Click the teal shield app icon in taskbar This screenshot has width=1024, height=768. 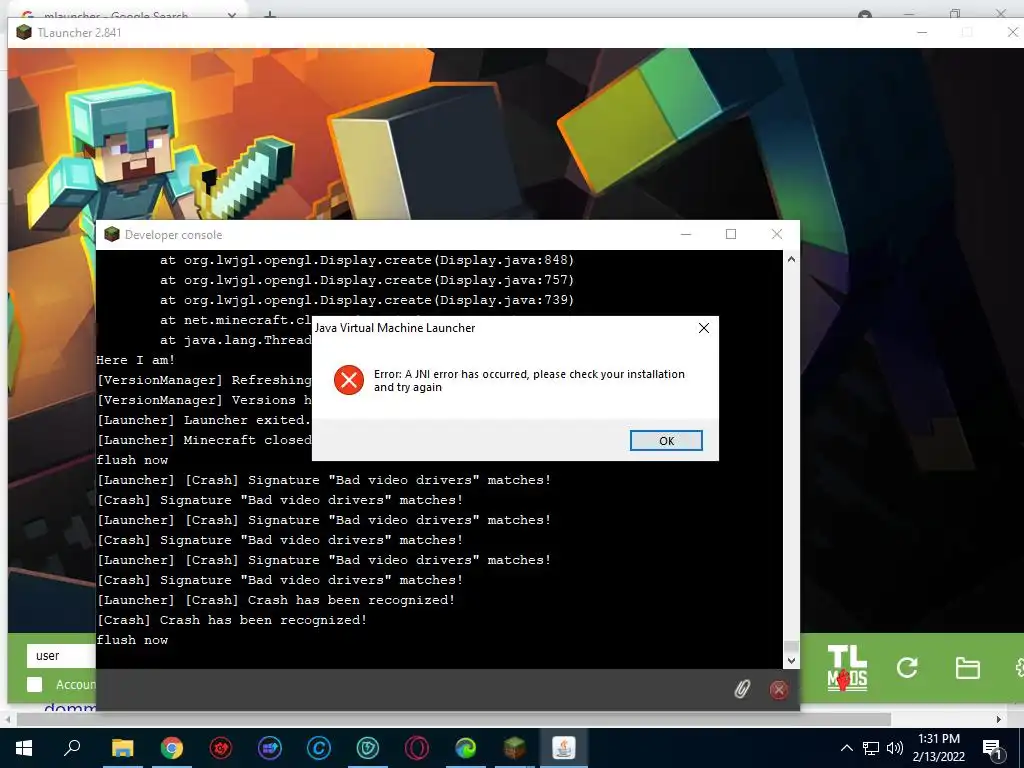click(368, 748)
